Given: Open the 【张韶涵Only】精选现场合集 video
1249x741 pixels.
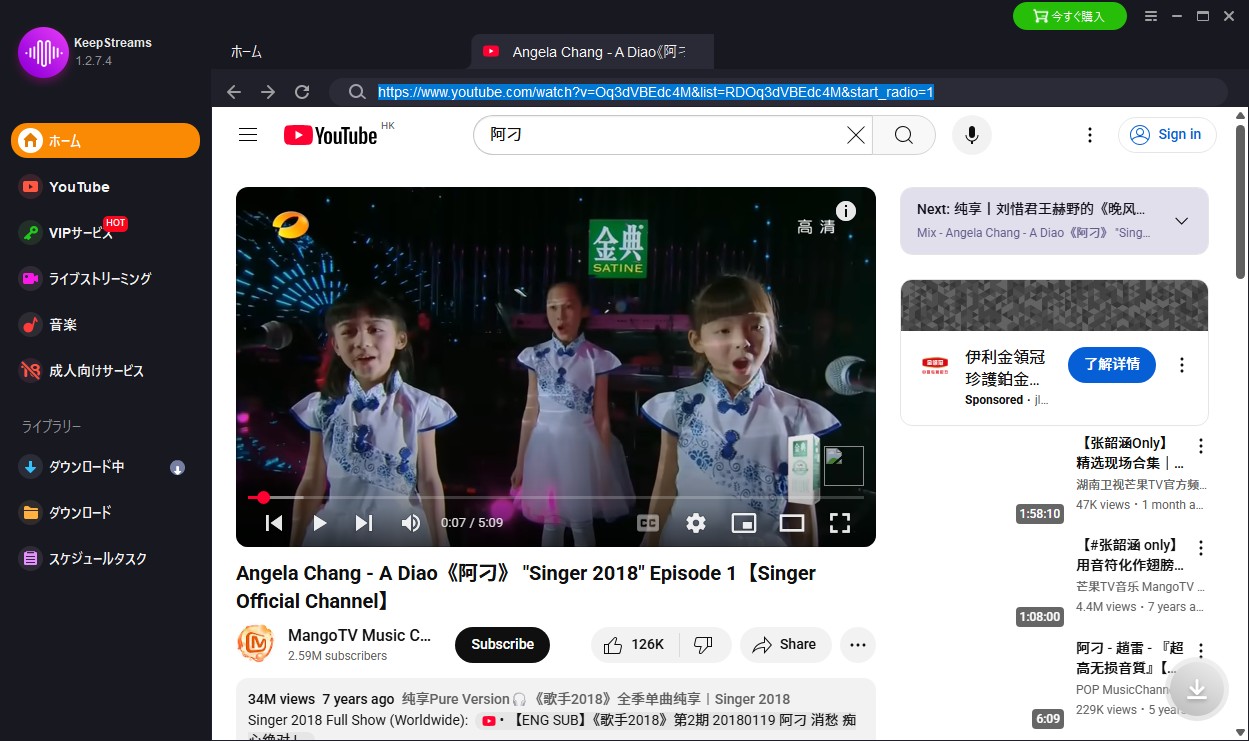Looking at the screenshot, I should pyautogui.click(x=1130, y=453).
